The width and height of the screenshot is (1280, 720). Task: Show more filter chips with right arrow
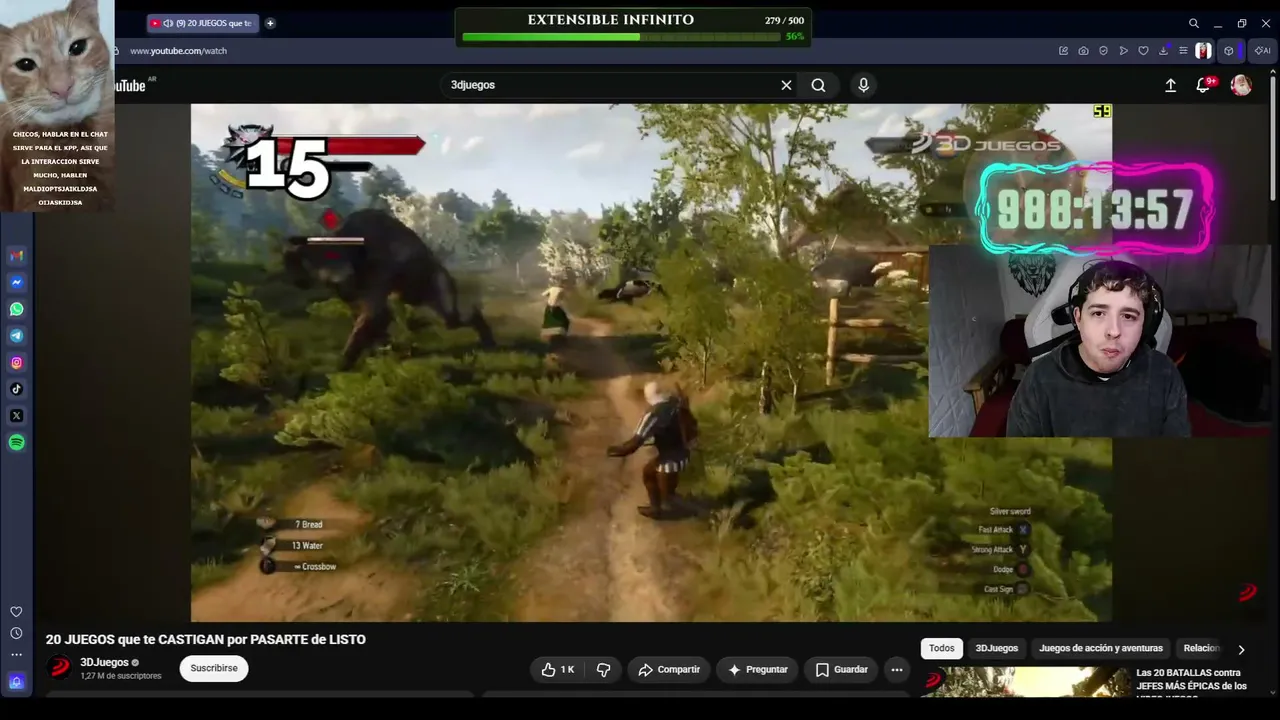pos(1241,649)
